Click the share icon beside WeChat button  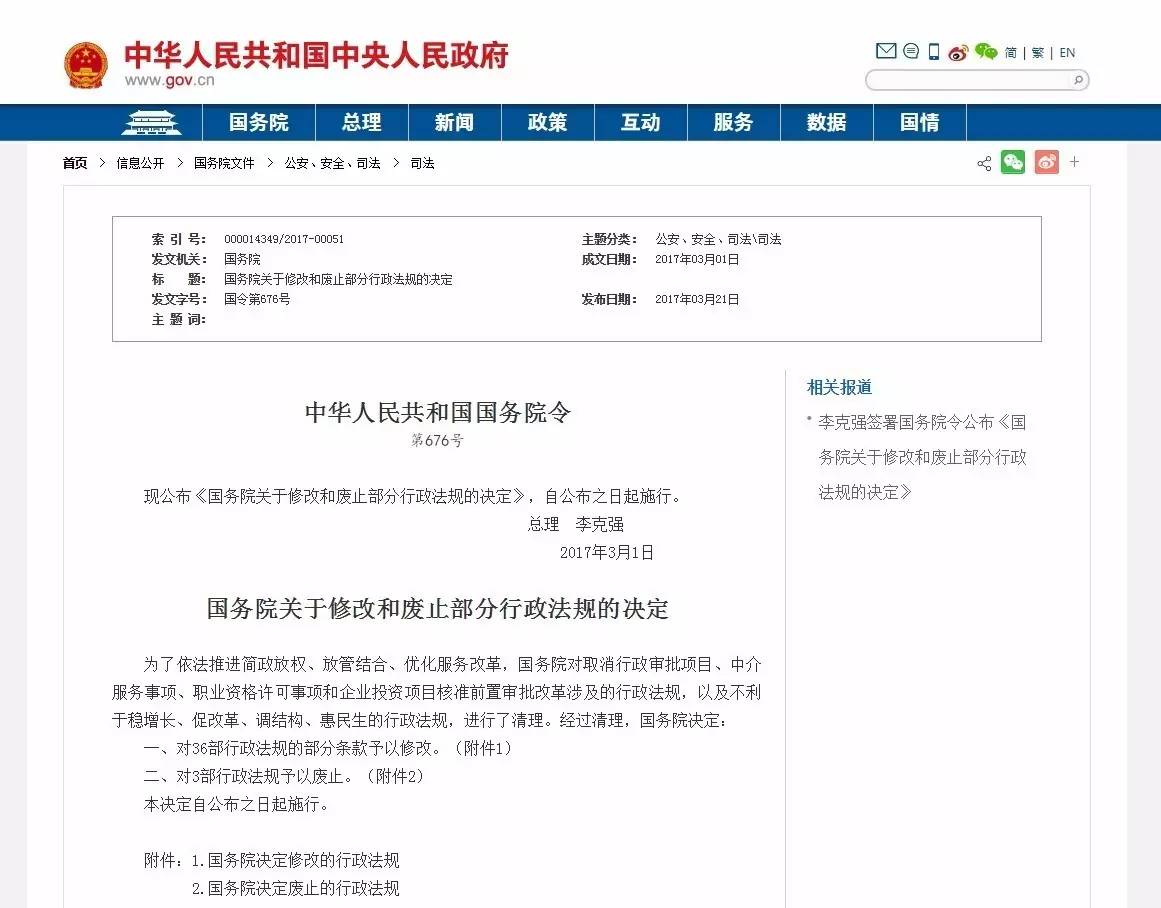984,163
